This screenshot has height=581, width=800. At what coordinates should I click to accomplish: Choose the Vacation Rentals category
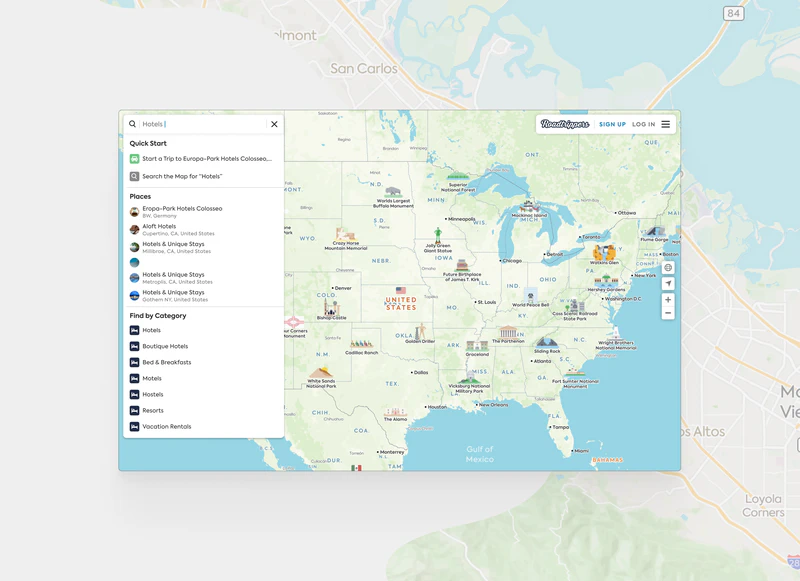[203, 426]
